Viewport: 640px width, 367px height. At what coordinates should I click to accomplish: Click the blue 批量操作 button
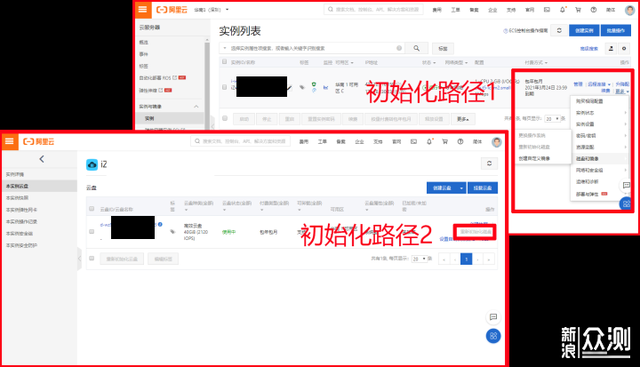point(616,30)
